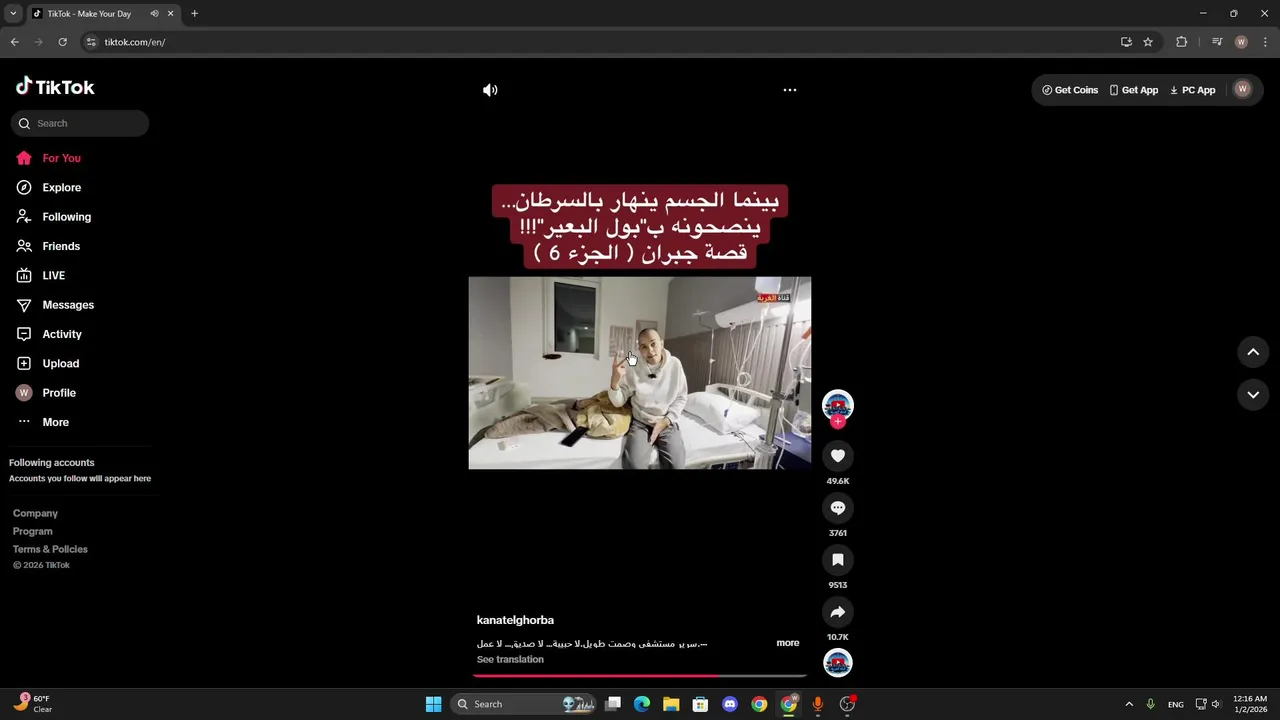
Task: Click ENG language indicator
Action: click(1176, 704)
